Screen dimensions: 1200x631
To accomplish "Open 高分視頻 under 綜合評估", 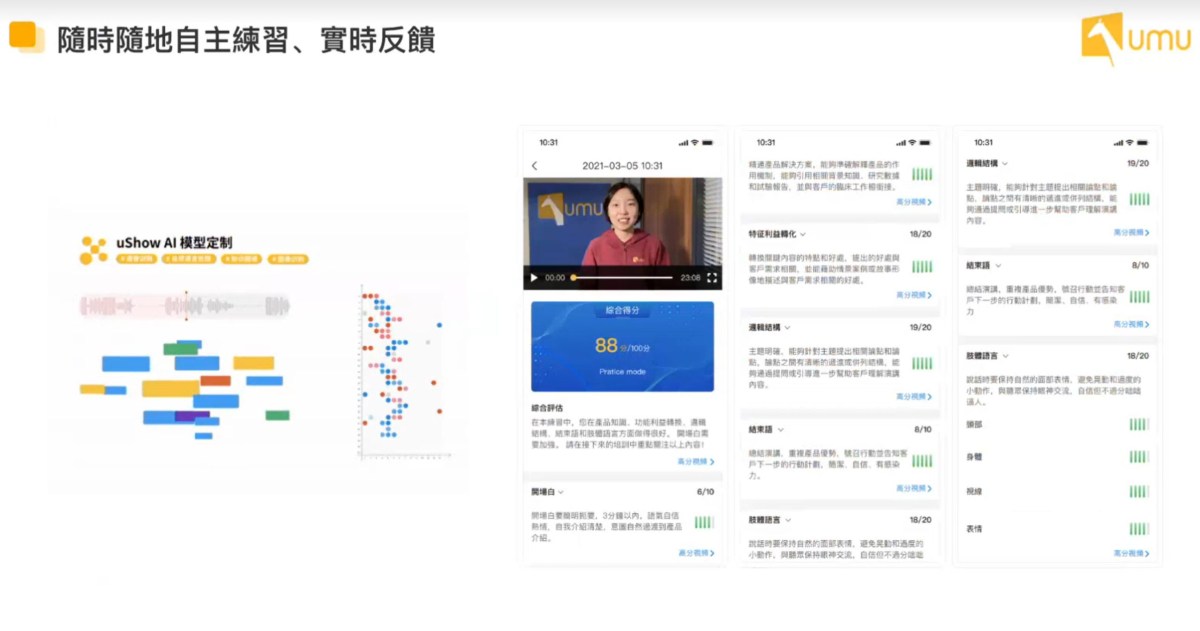I will click(696, 462).
